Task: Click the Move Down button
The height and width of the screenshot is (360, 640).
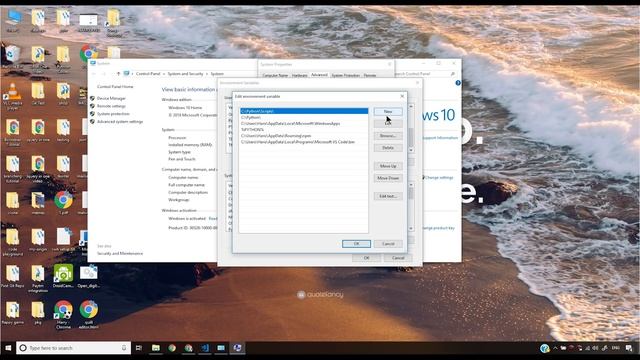Action: (x=388, y=178)
